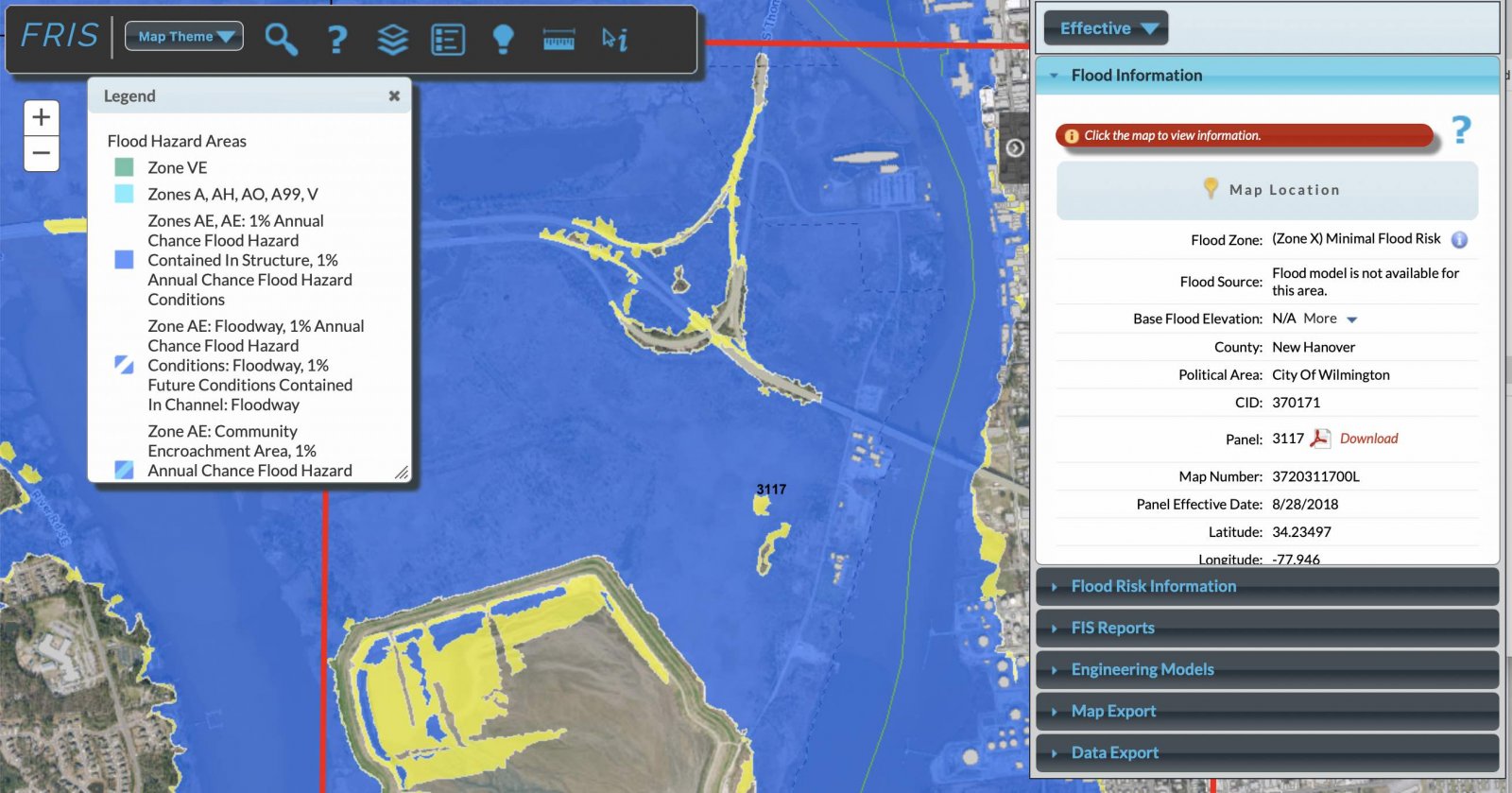Click the lightbulb icon in toolbar
This screenshot has height=793, width=1512.
pos(503,39)
